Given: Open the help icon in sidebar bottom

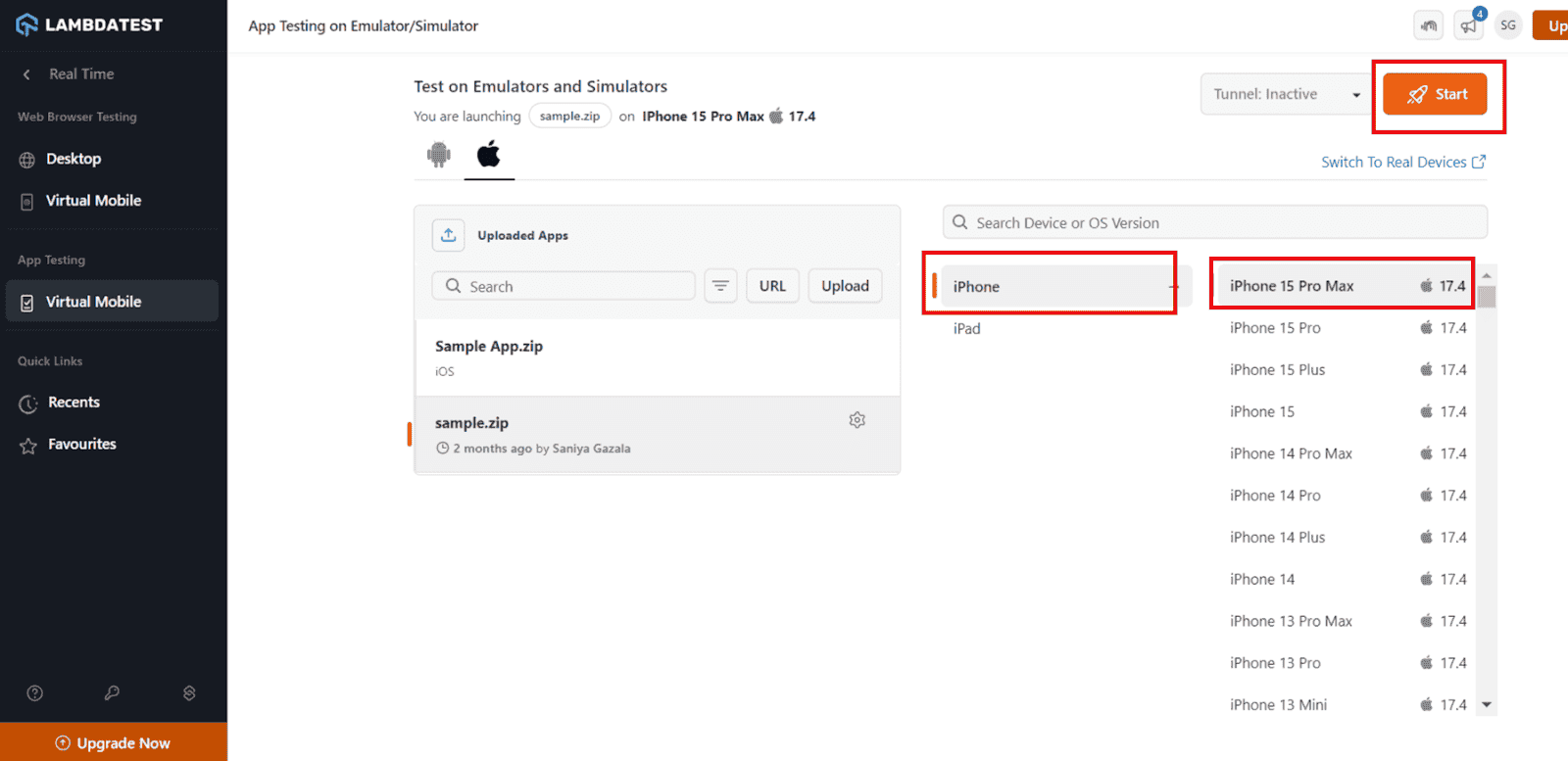Looking at the screenshot, I should (x=35, y=693).
